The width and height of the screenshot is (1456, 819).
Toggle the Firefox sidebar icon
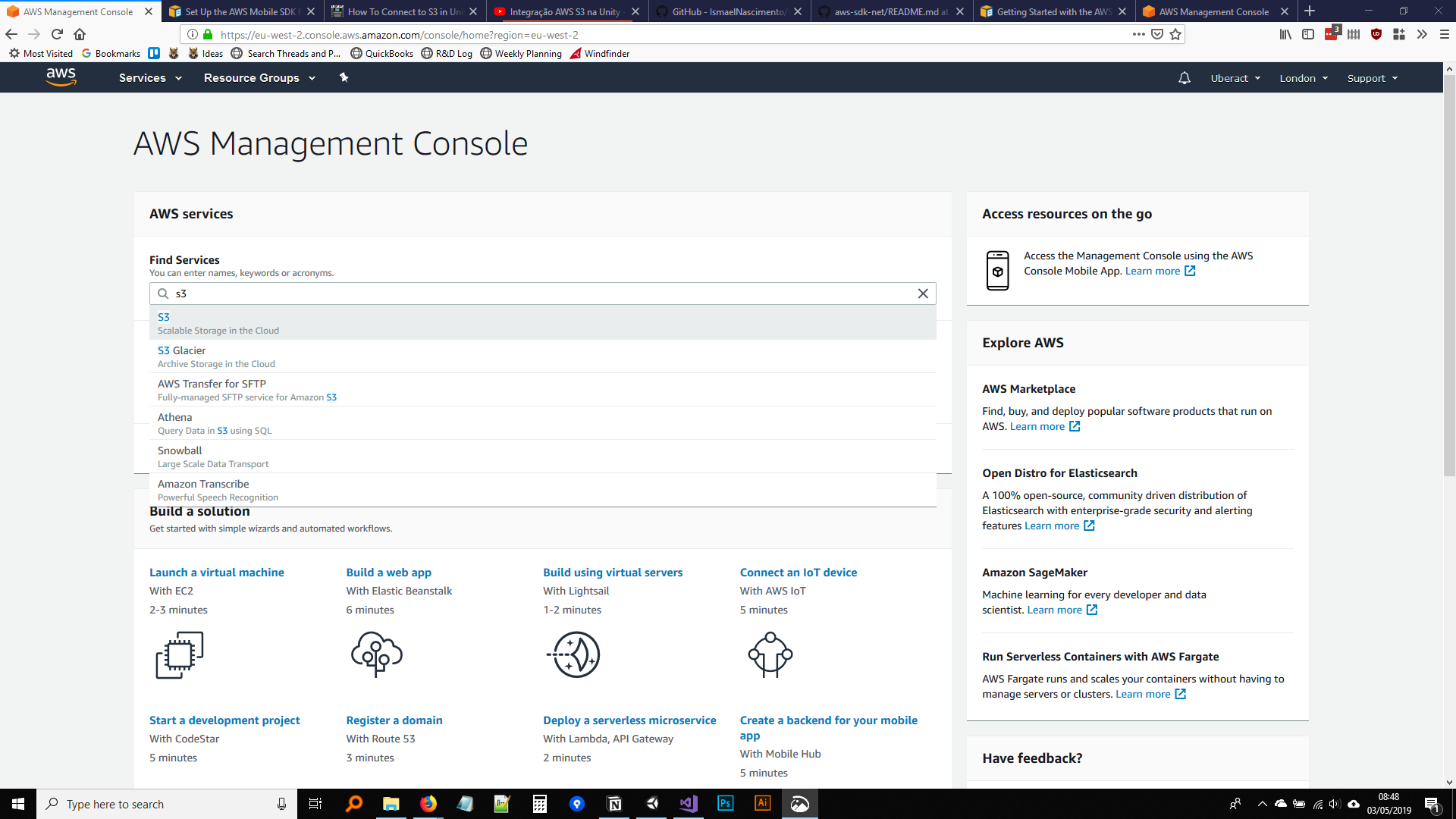point(1308,34)
